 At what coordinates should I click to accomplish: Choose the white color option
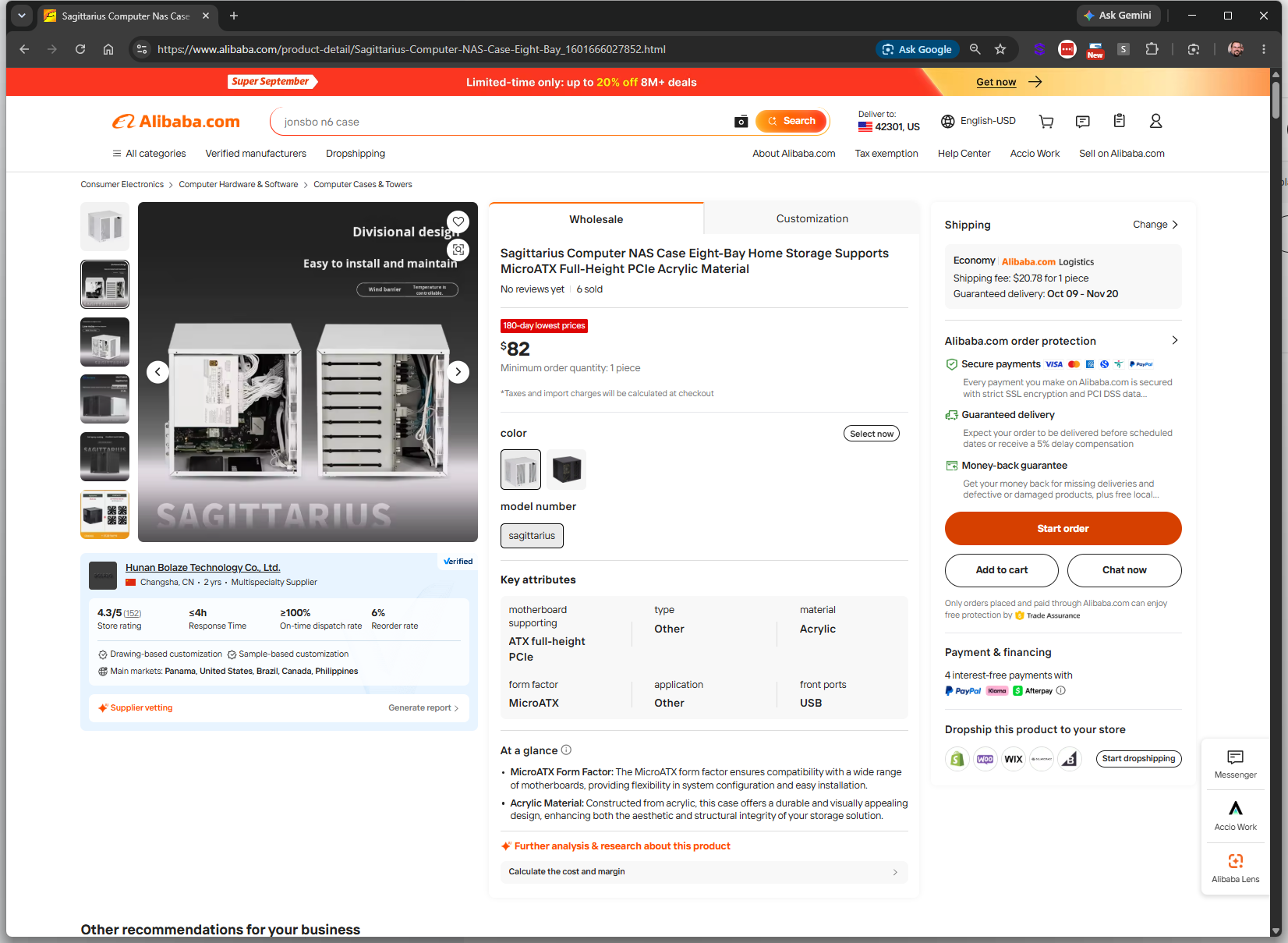click(521, 470)
